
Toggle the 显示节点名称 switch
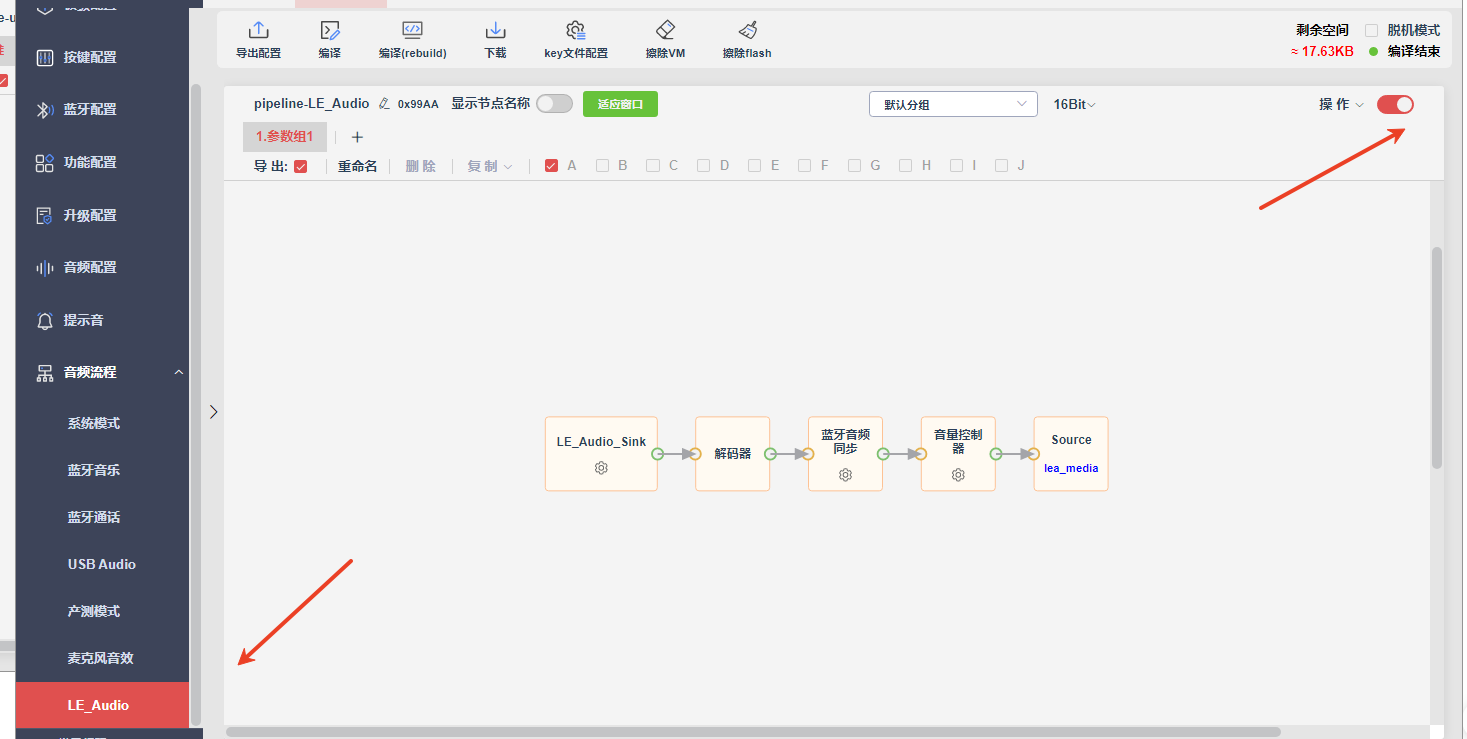[555, 104]
